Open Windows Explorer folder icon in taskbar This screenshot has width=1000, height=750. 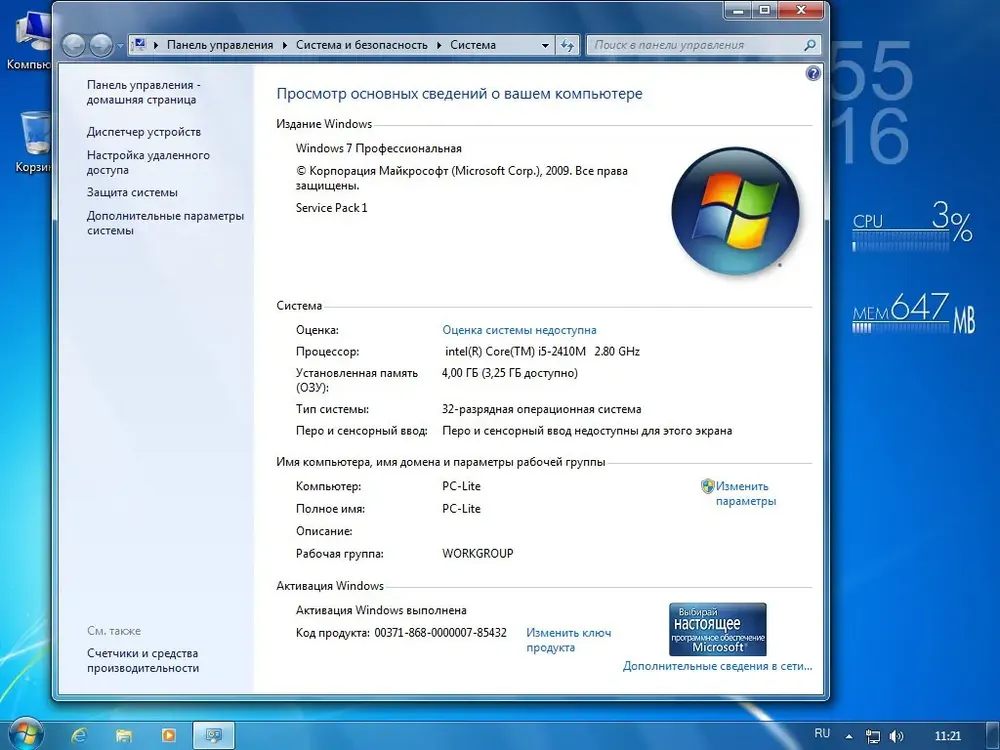124,735
